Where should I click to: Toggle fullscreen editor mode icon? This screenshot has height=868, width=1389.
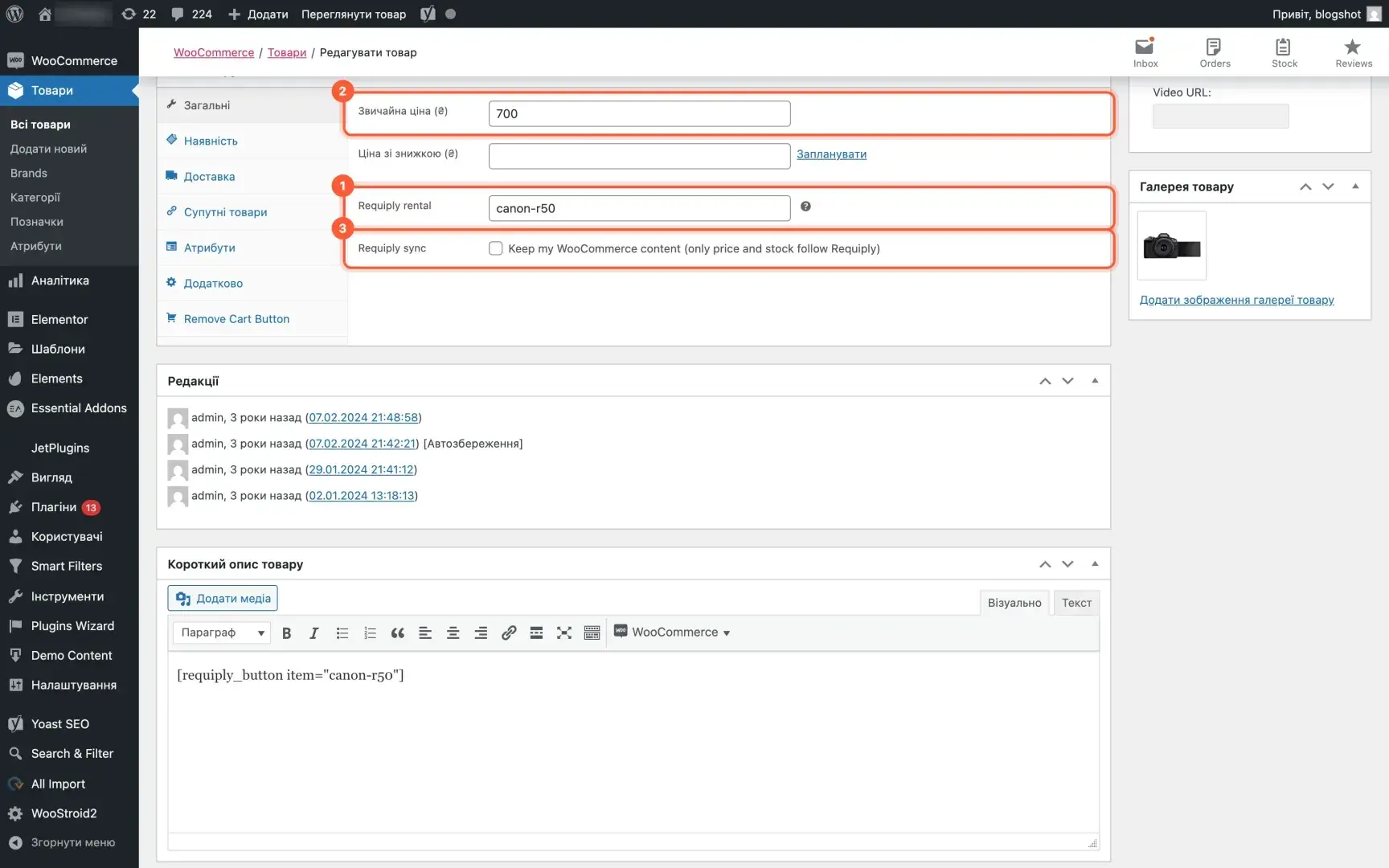tap(564, 633)
